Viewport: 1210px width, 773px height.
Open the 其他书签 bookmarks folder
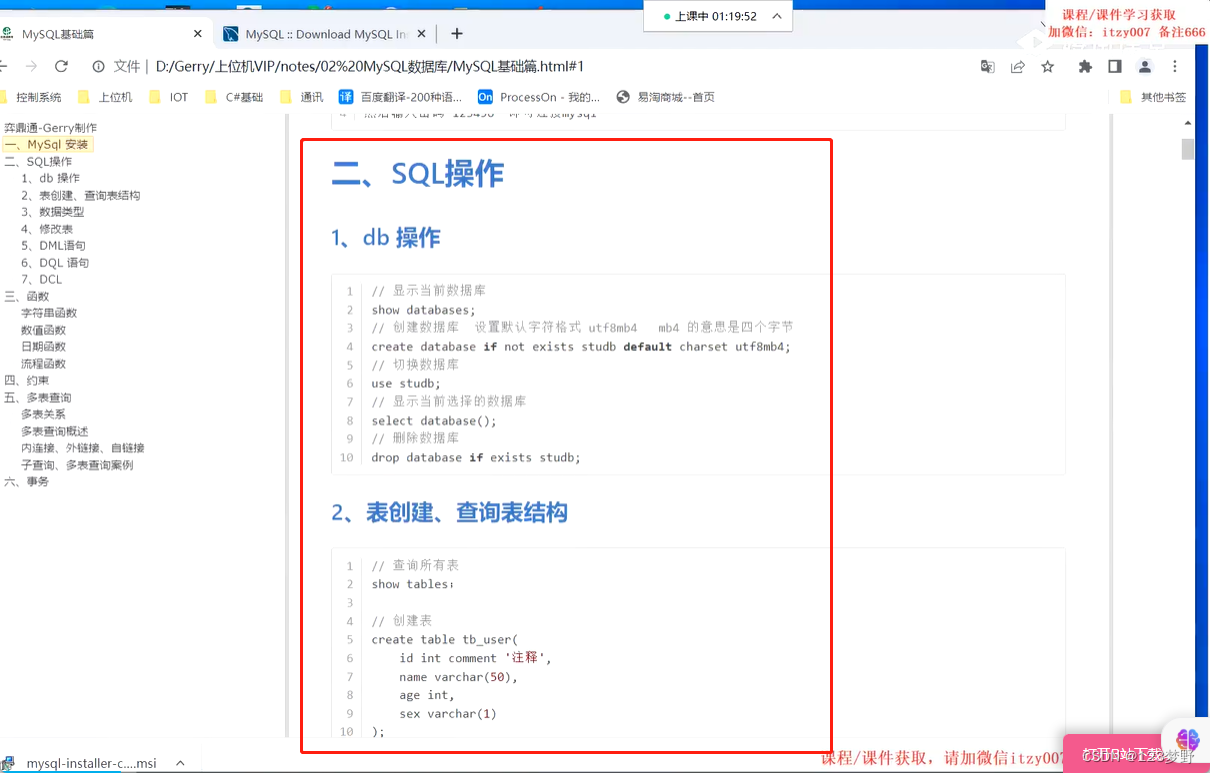tap(1160, 97)
